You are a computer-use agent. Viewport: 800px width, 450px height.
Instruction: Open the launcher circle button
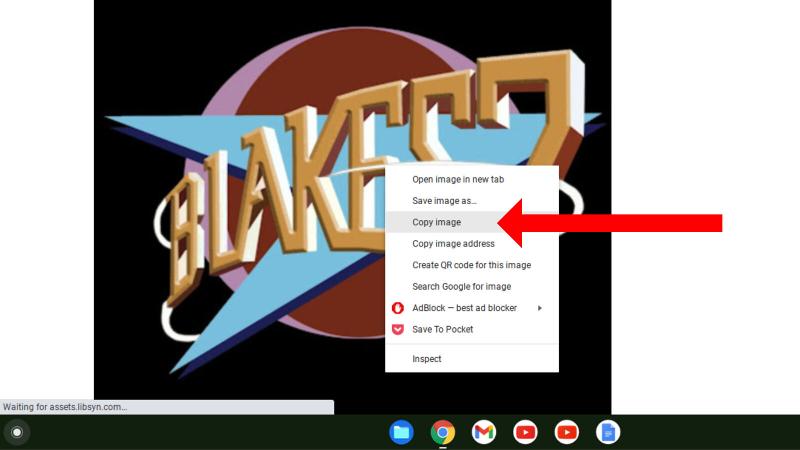point(17,432)
